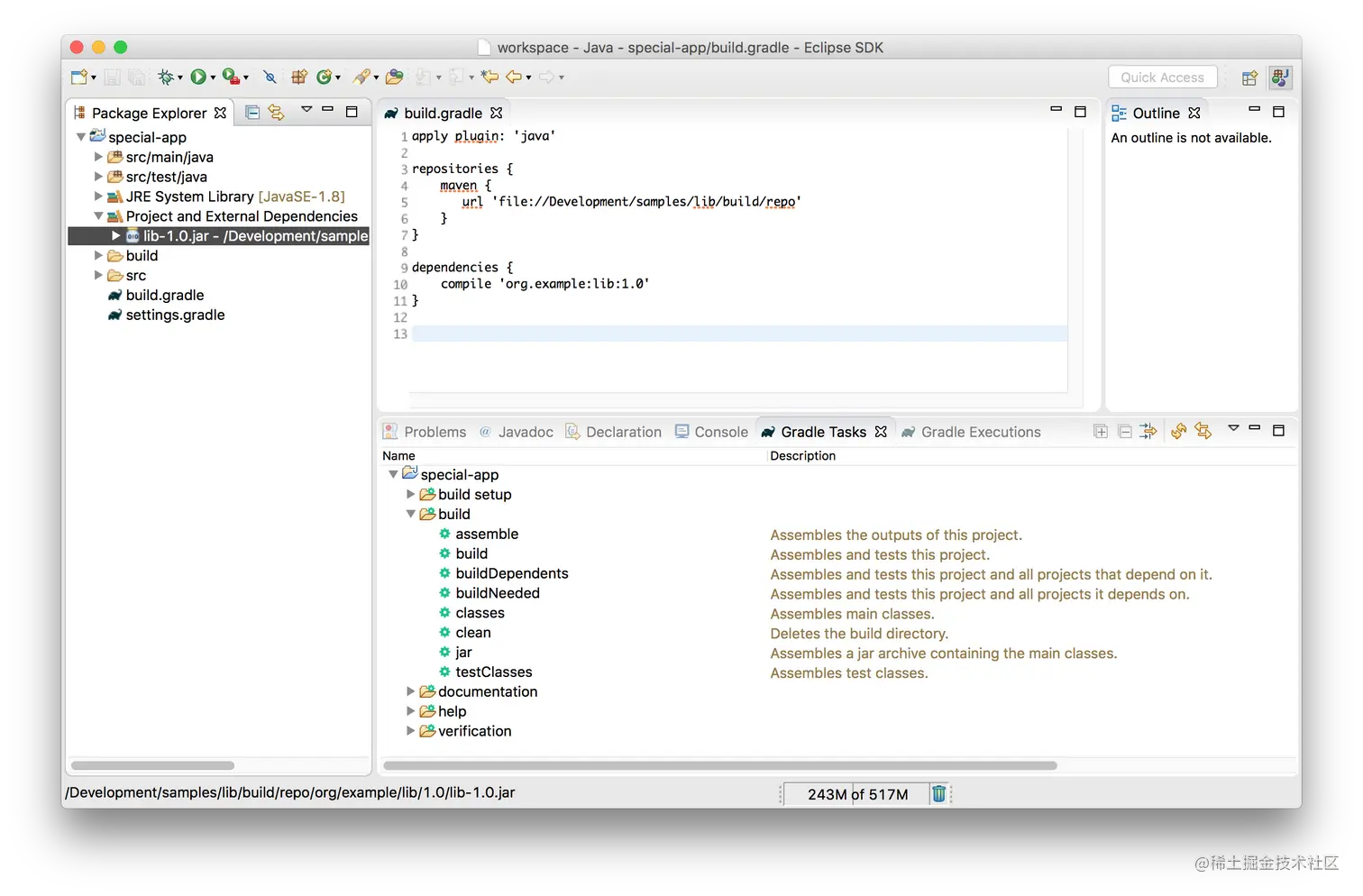Screen dimensions: 1363x896
Task: Select the clean Gradle task
Action: (465, 633)
